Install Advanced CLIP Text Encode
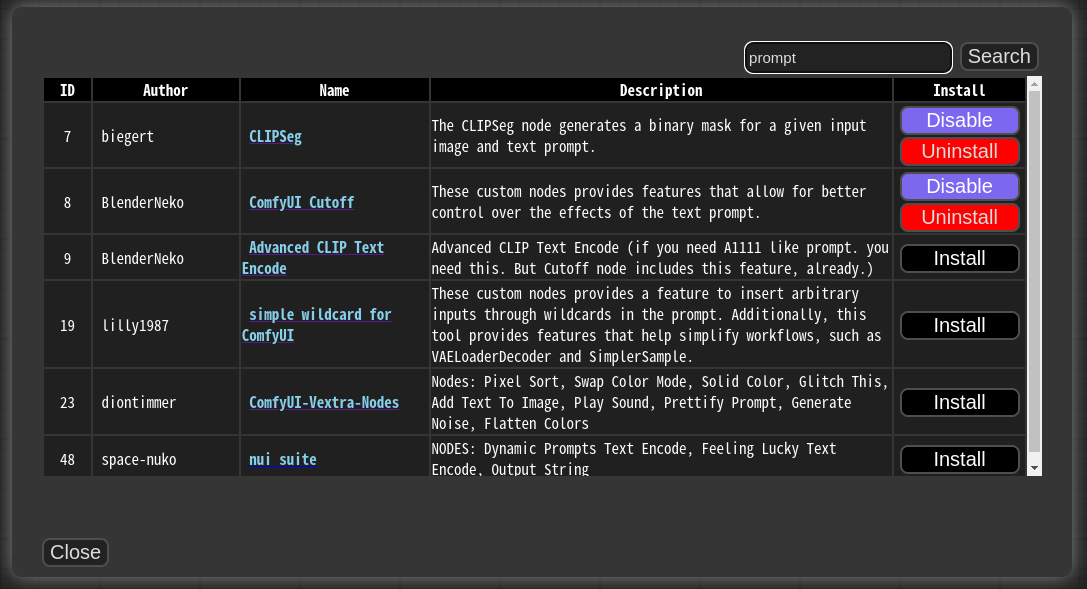The image size is (1087, 589). 958,258
